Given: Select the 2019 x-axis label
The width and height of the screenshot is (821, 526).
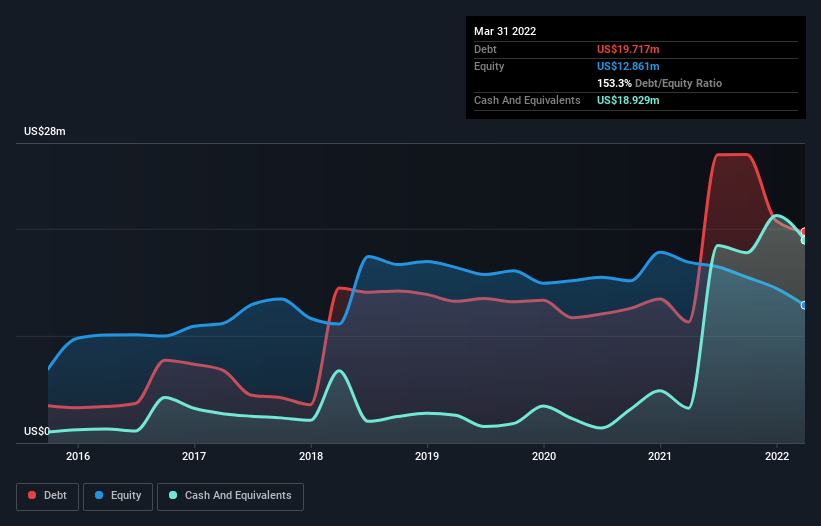Looking at the screenshot, I should pos(427,456).
